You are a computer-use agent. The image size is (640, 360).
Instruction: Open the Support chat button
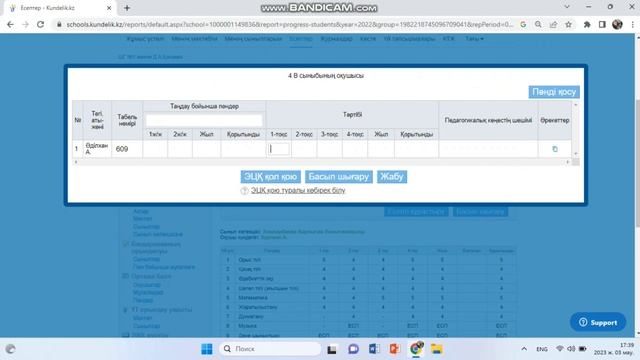598,322
